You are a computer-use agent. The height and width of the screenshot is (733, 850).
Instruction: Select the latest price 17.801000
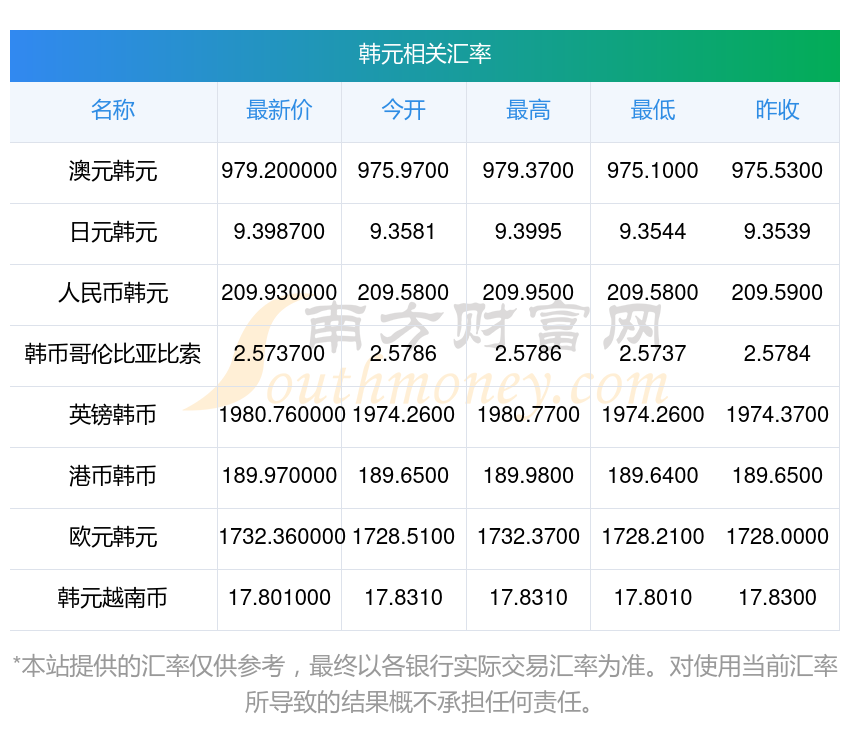pyautogui.click(x=279, y=598)
